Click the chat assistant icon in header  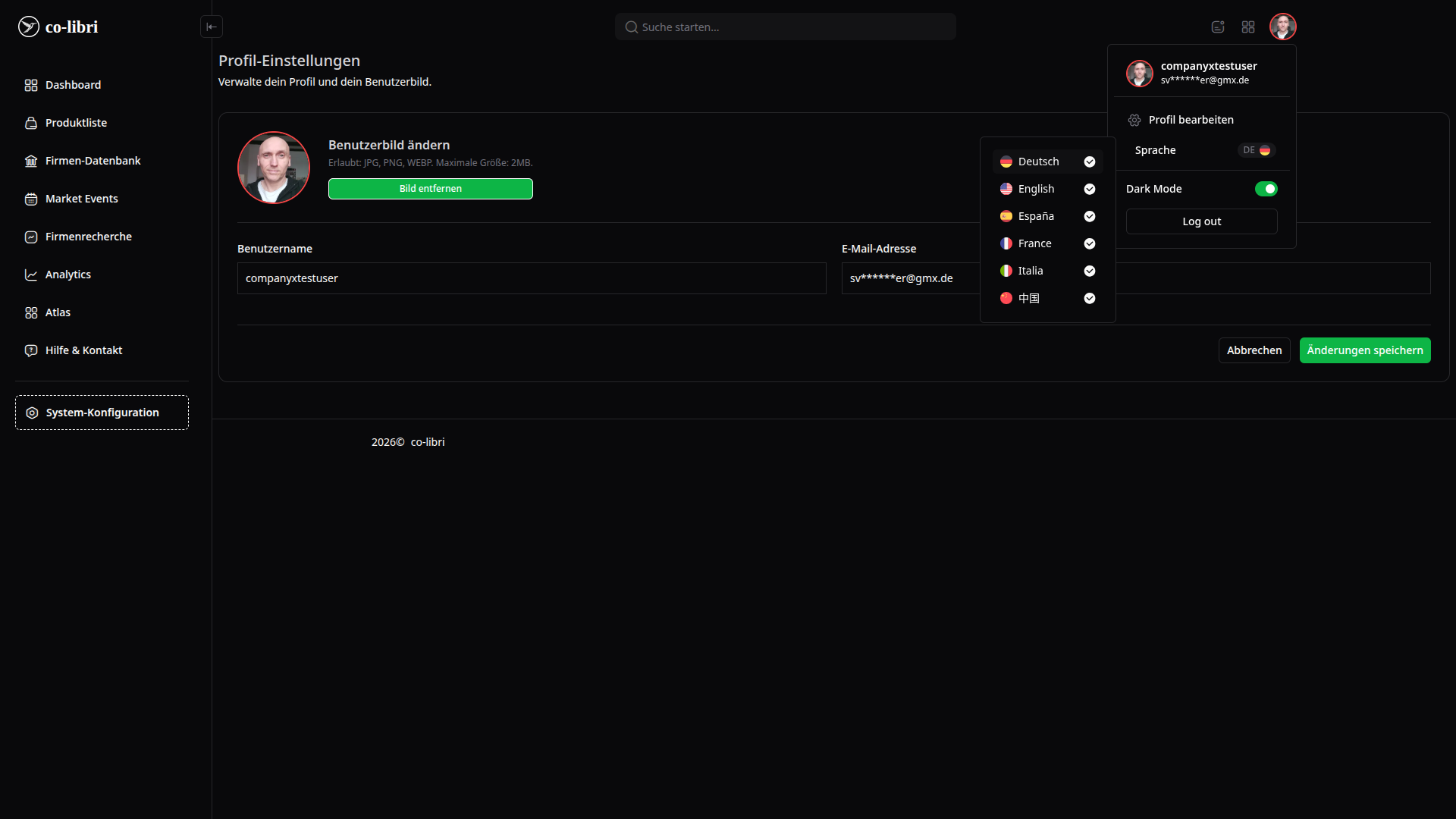click(x=1218, y=27)
